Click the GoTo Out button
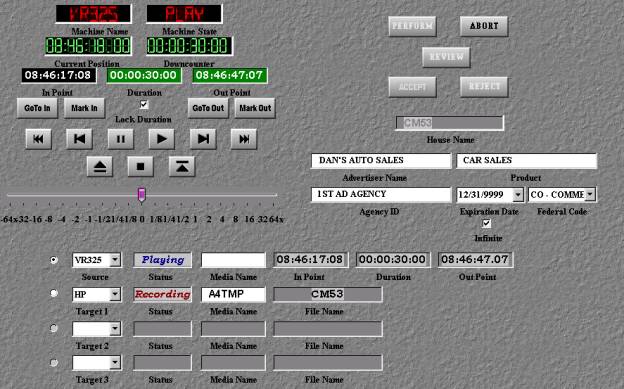This screenshot has height=389, width=624. tap(208, 108)
